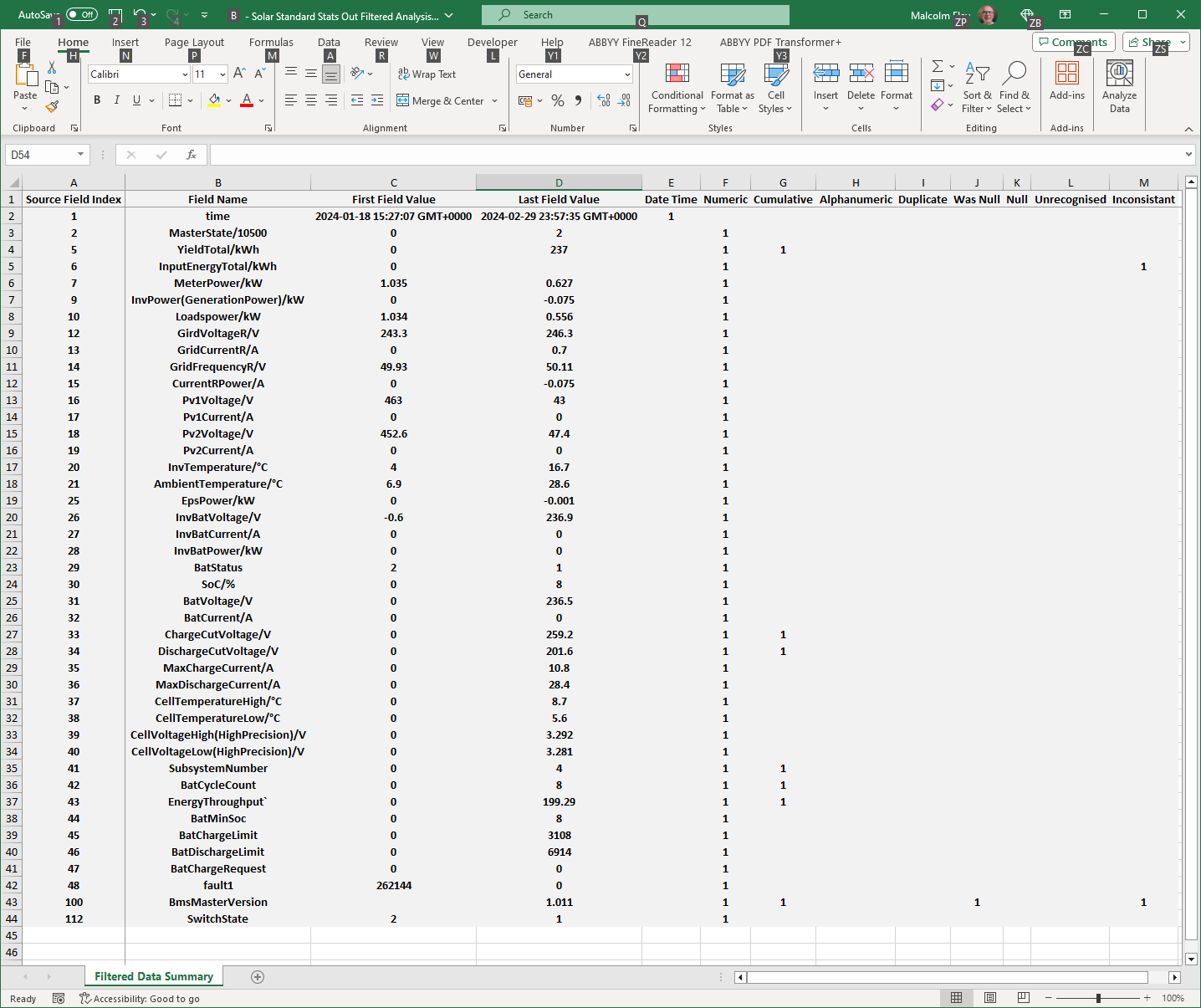The image size is (1201, 1008).
Task: Click the Percent Style icon
Action: (x=558, y=101)
